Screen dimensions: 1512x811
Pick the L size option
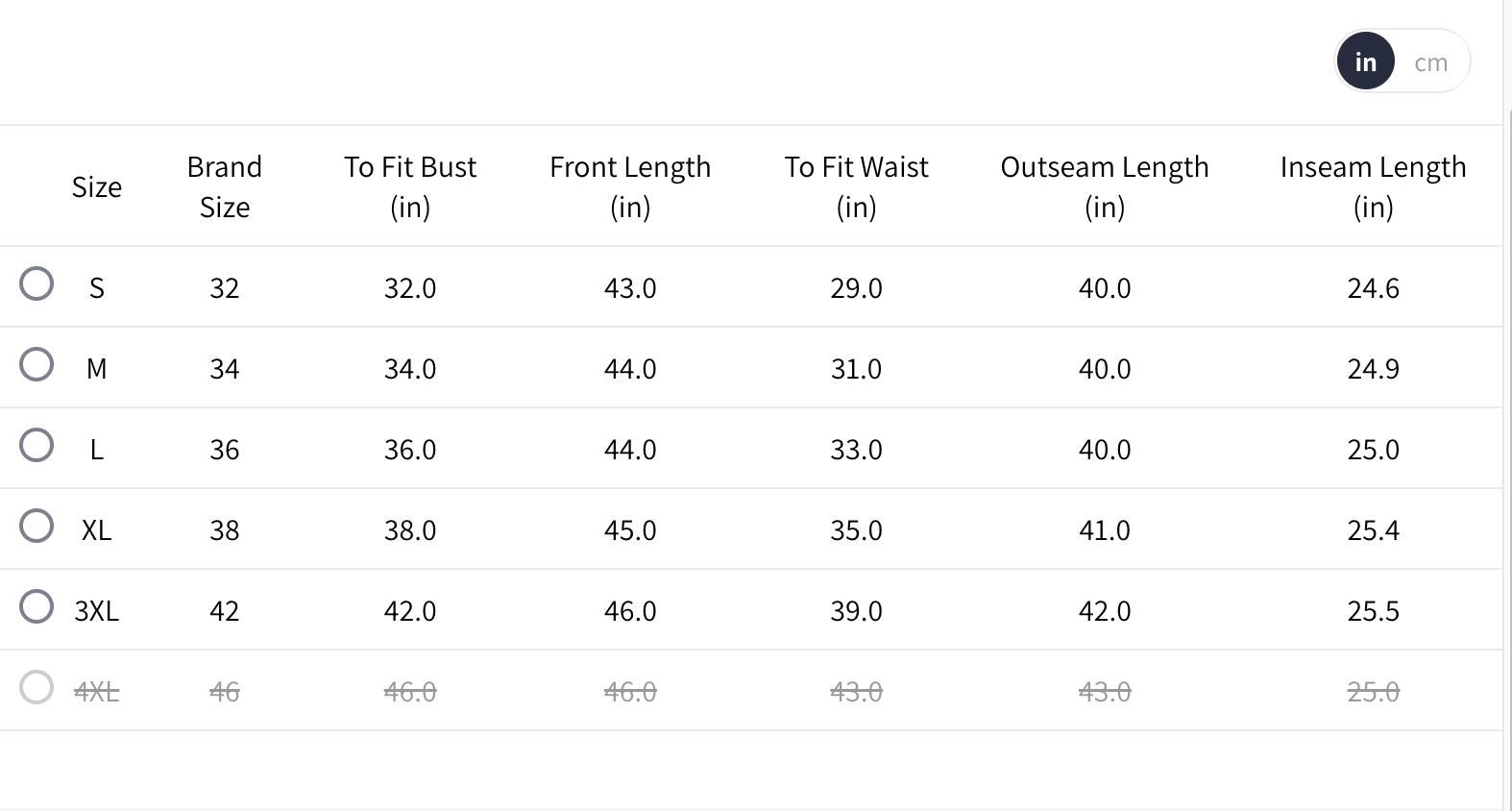point(37,446)
